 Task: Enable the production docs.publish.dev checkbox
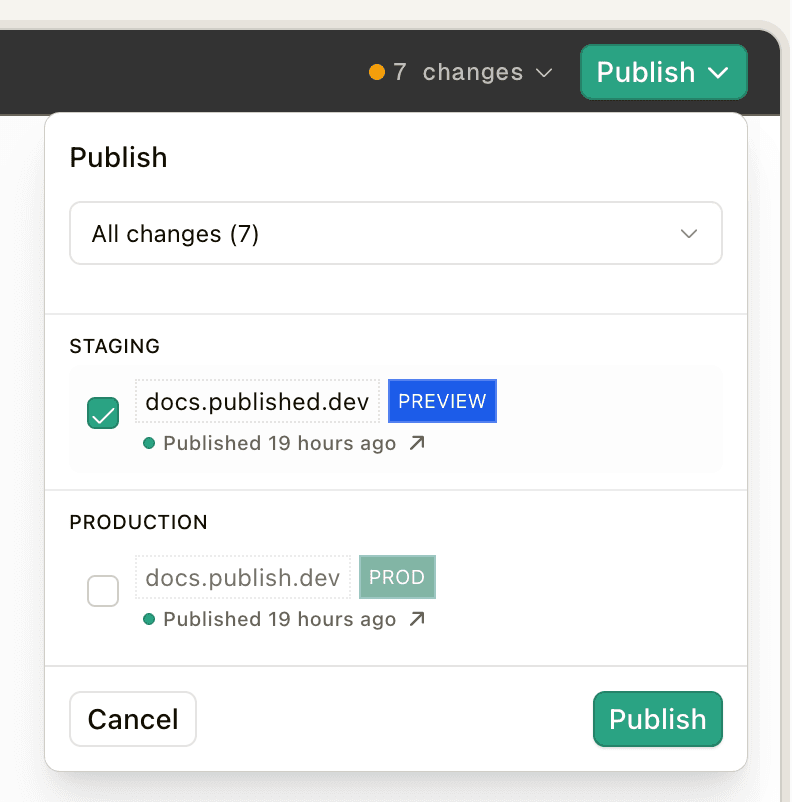[x=103, y=591]
